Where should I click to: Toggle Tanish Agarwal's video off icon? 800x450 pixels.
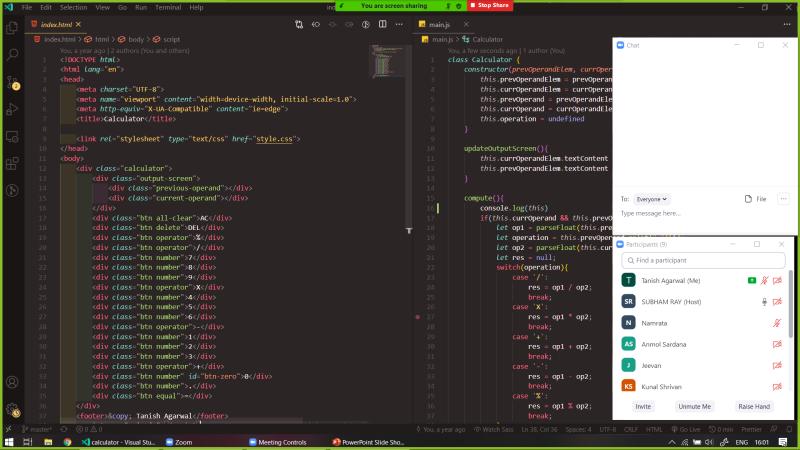point(777,281)
